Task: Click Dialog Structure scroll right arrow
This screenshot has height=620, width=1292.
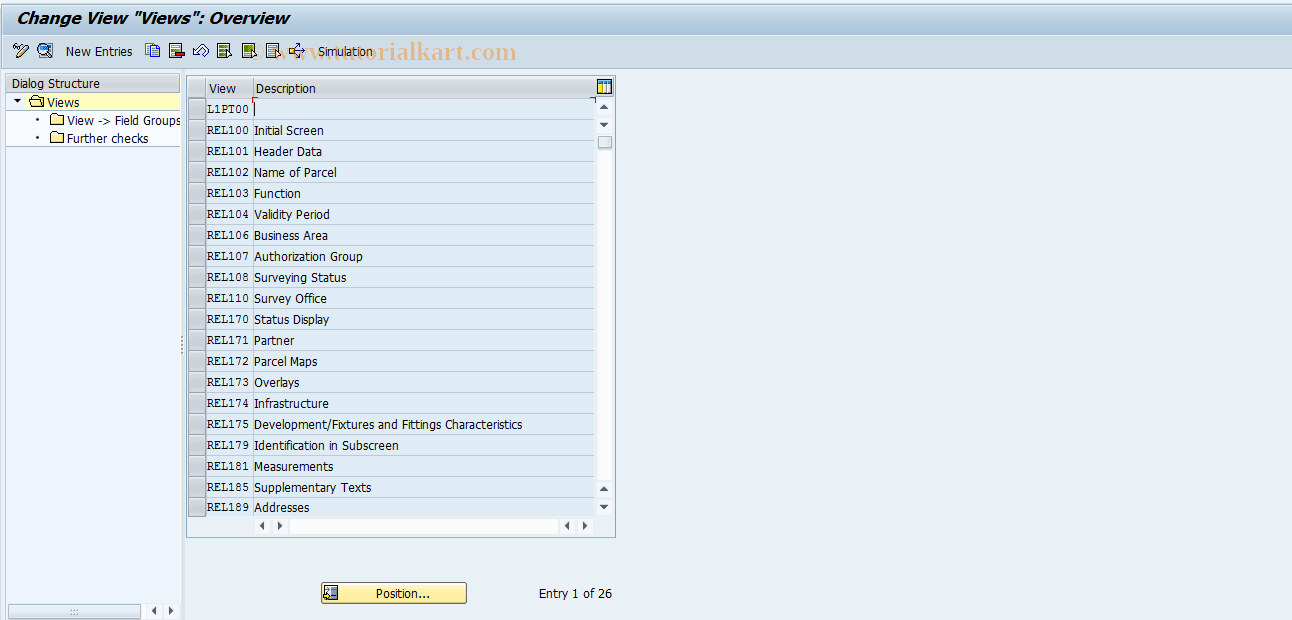Action: point(170,610)
